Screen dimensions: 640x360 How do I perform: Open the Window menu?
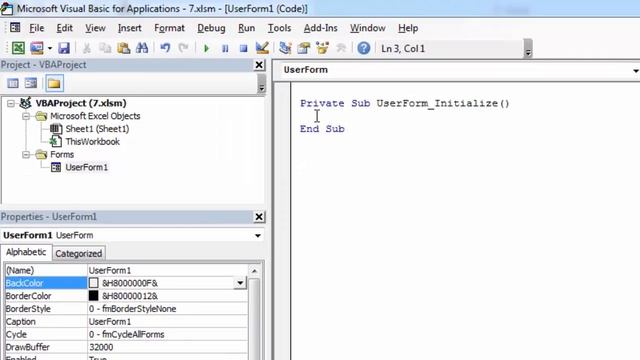367,28
